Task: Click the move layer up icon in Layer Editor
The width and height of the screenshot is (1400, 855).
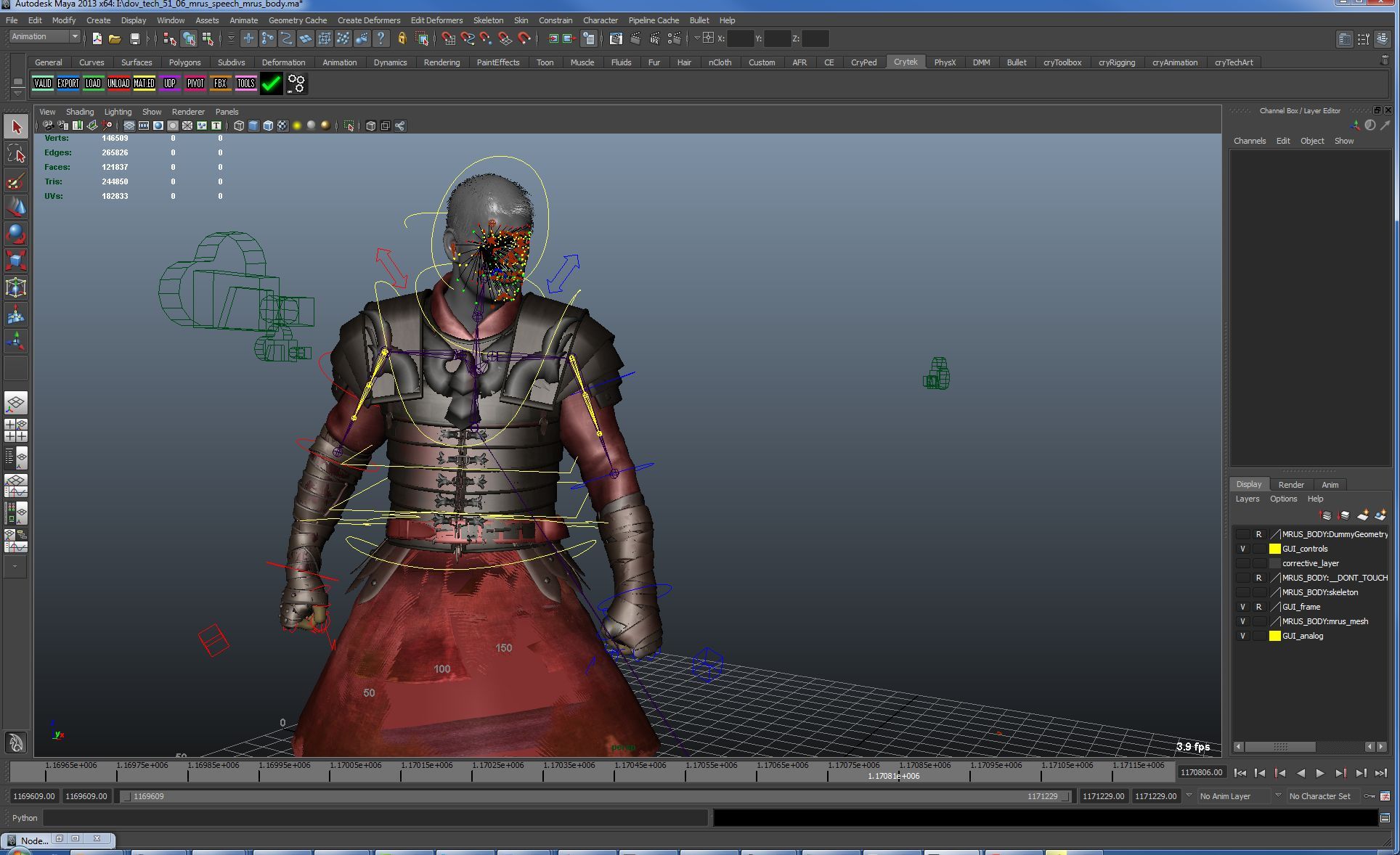Action: pos(1324,515)
